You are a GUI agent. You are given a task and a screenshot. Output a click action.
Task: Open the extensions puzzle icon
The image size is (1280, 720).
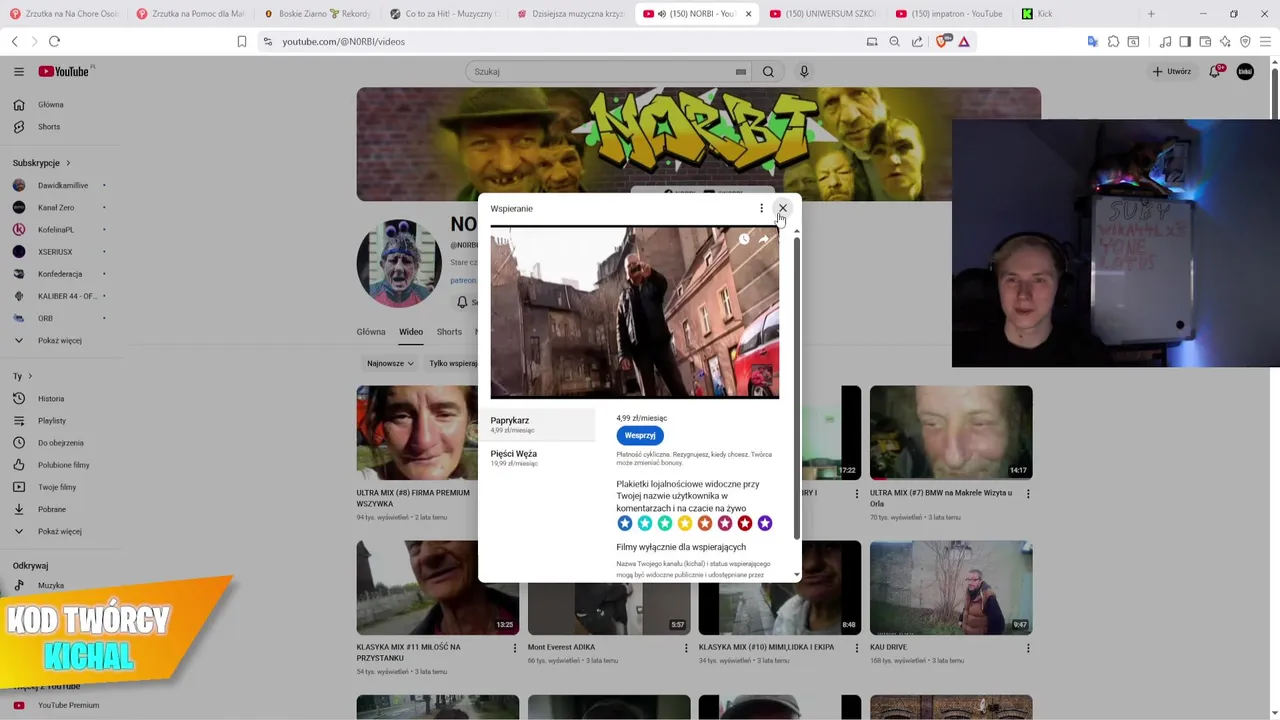[x=1113, y=41]
